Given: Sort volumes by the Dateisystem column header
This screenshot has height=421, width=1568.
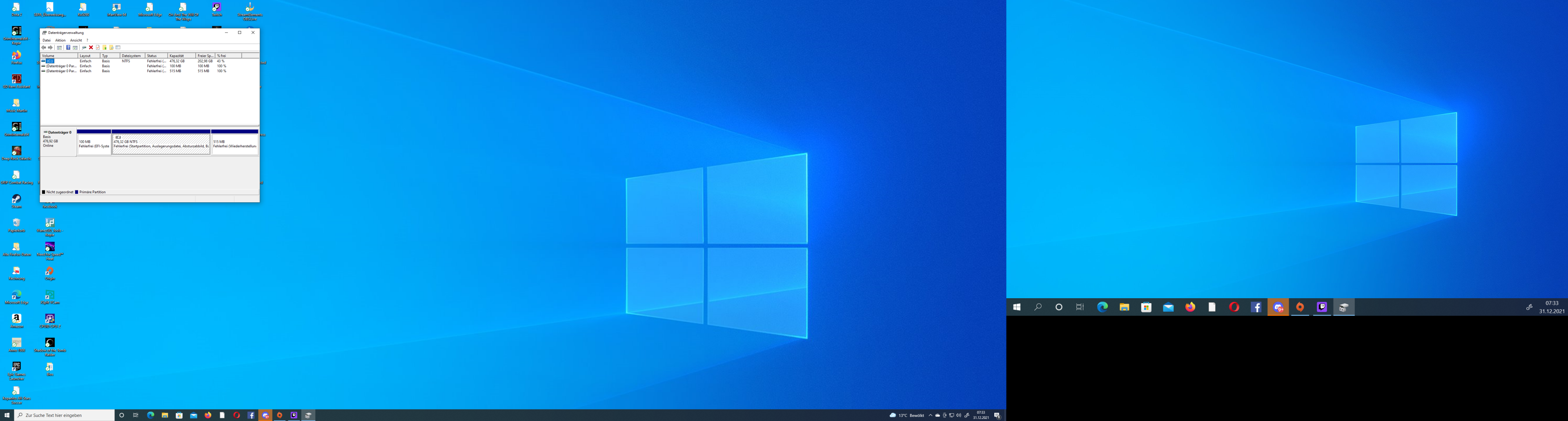Looking at the screenshot, I should pyautogui.click(x=133, y=56).
